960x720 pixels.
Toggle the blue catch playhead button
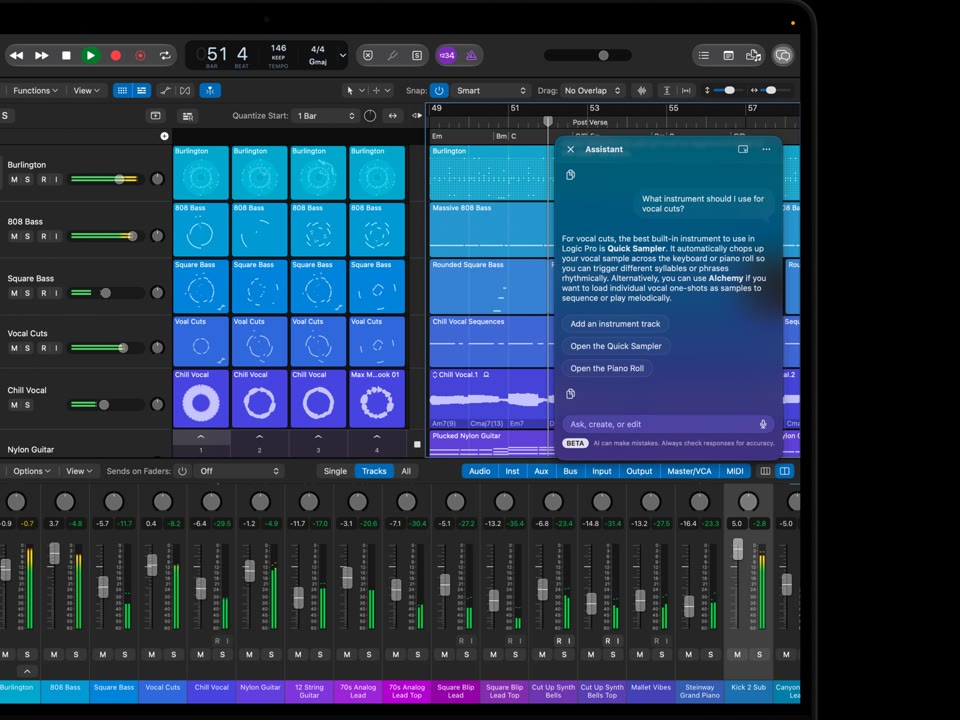point(210,91)
